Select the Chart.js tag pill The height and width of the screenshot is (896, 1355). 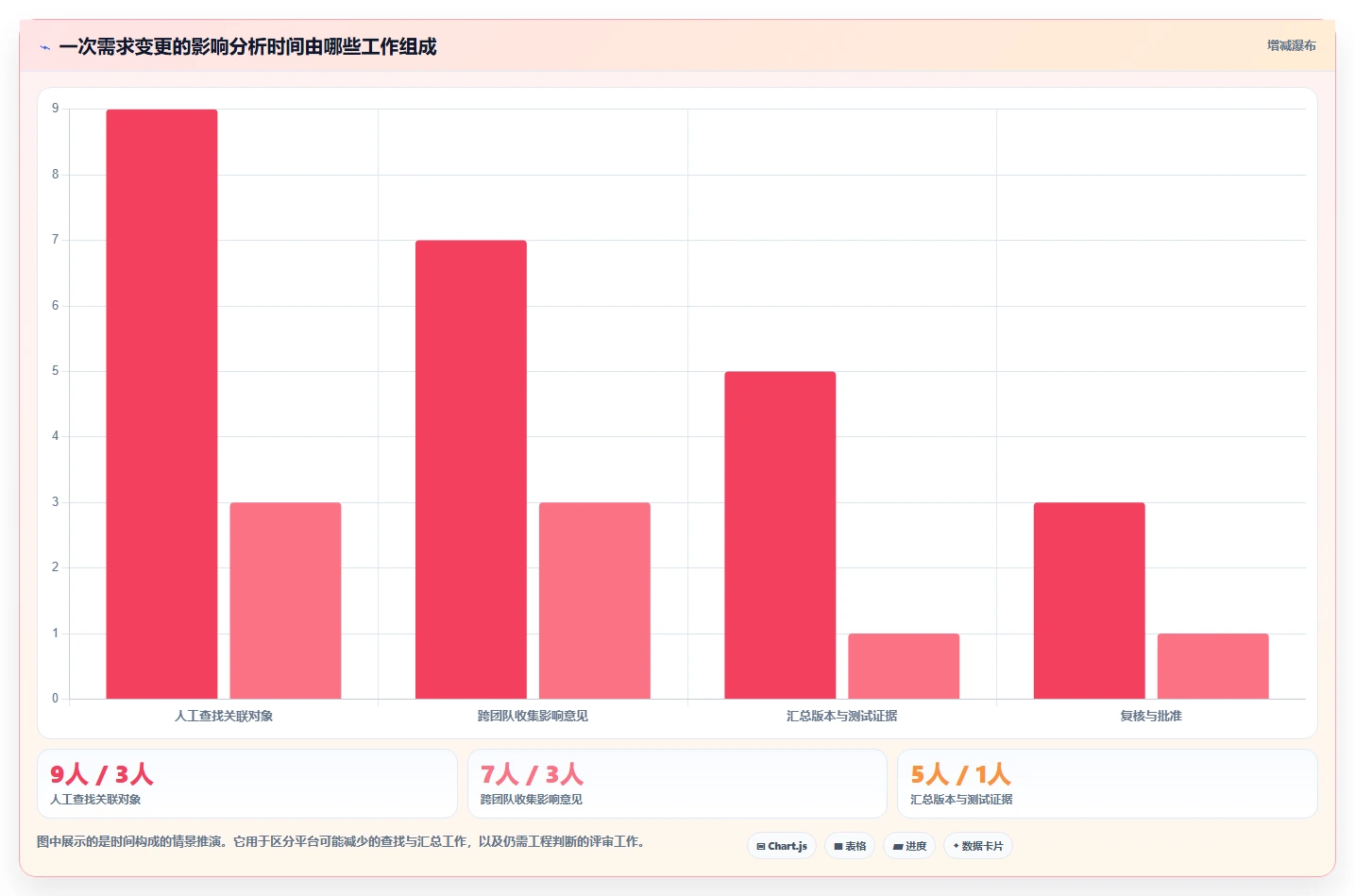782,846
